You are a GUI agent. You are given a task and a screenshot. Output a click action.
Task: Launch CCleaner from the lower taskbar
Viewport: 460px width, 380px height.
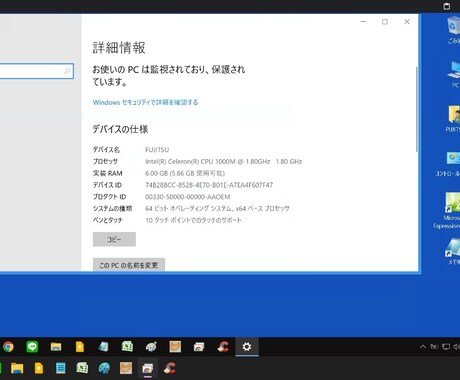pyautogui.click(x=170, y=368)
